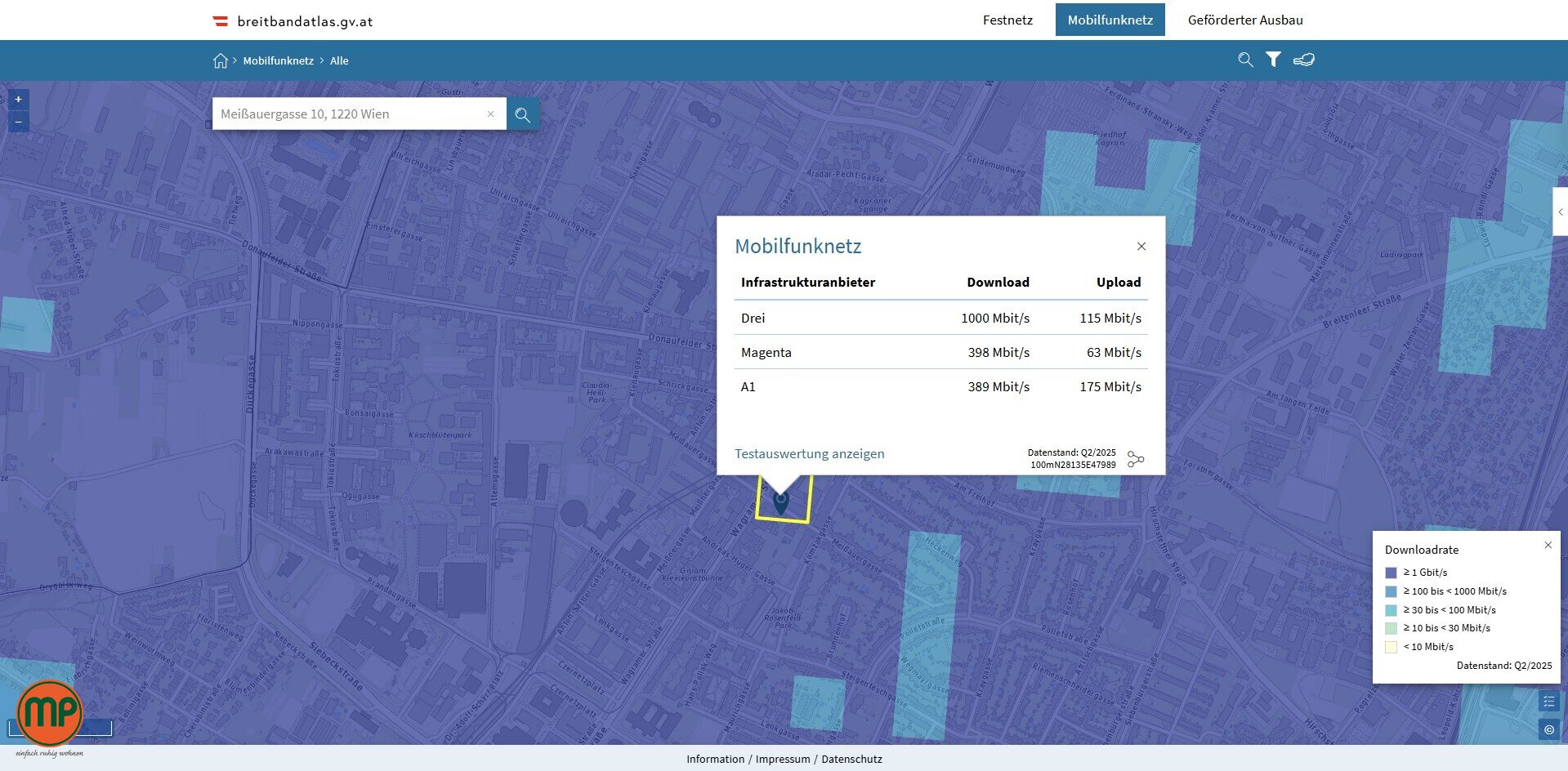Zoom out of the map
This screenshot has width=1568, height=771.
[18, 122]
